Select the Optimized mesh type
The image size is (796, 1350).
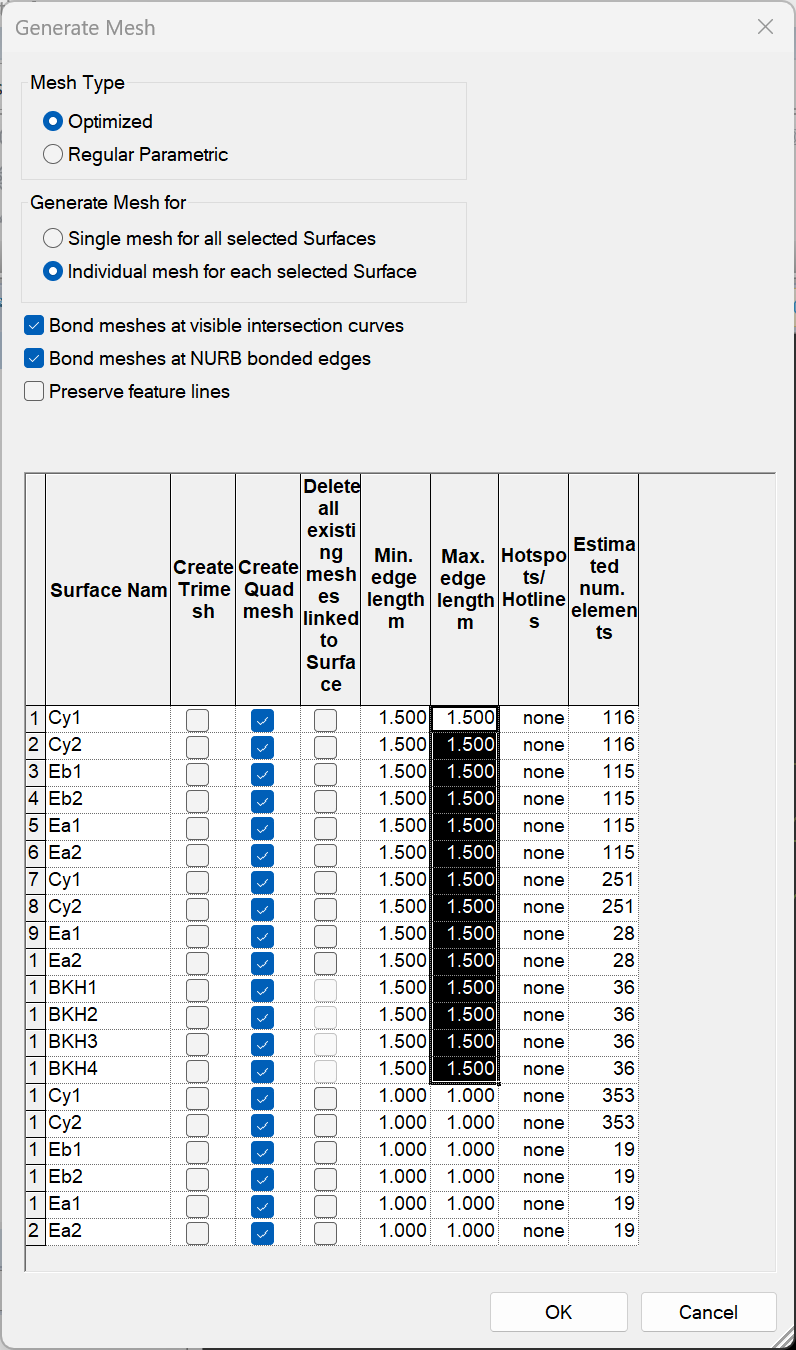coord(53,122)
